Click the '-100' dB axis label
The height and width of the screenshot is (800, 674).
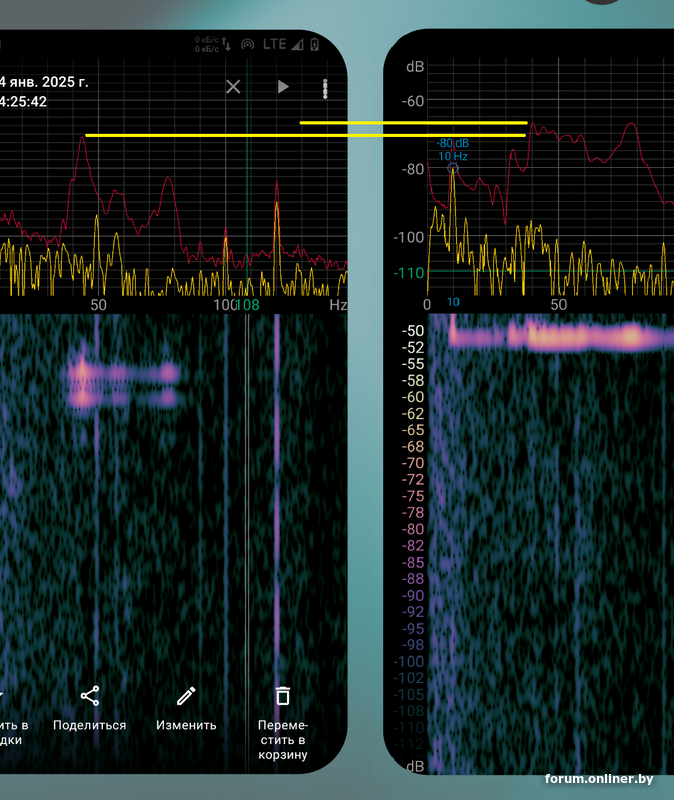[409, 237]
